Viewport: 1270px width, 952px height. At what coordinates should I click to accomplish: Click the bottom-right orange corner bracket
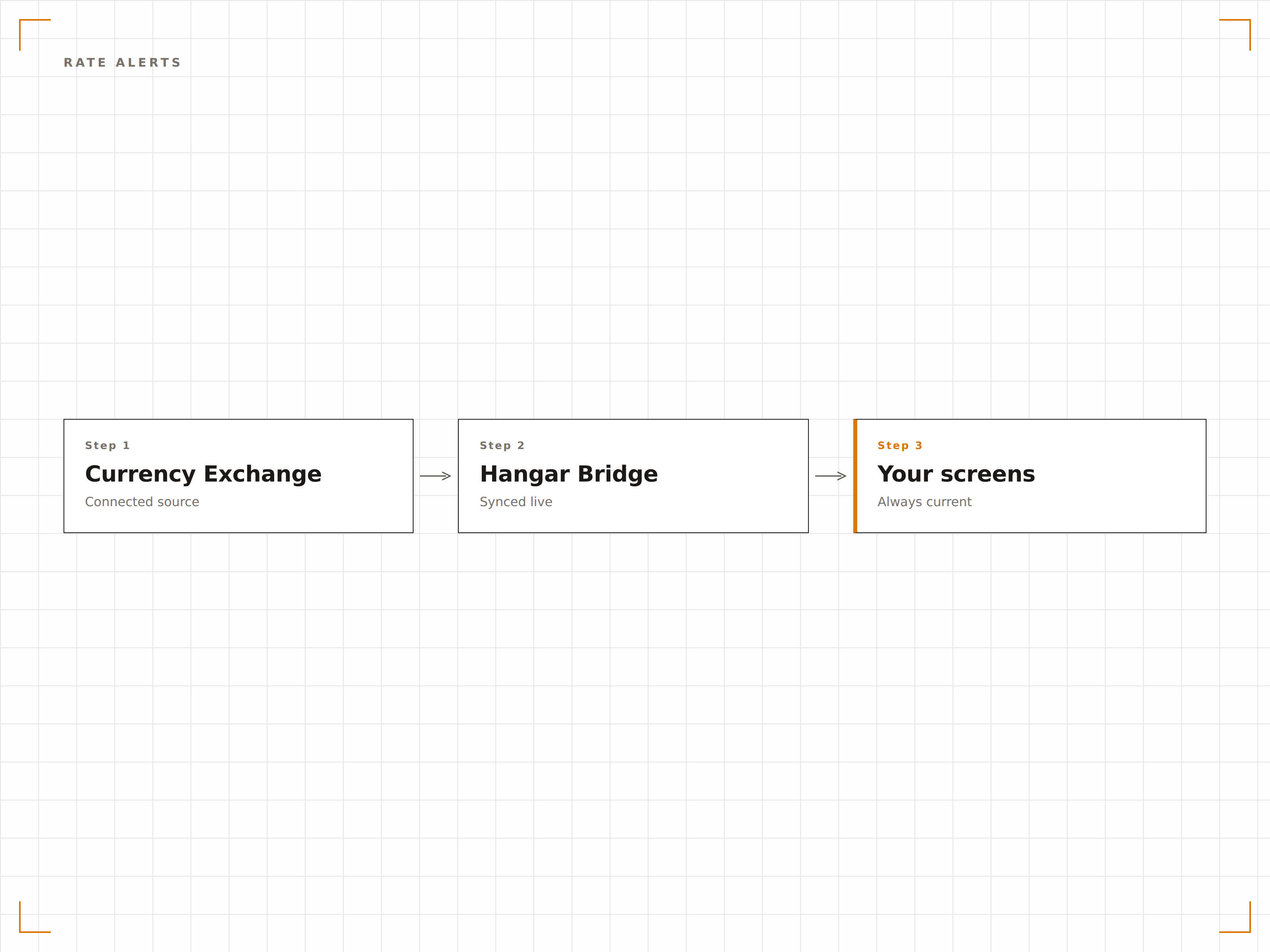(x=1235, y=917)
